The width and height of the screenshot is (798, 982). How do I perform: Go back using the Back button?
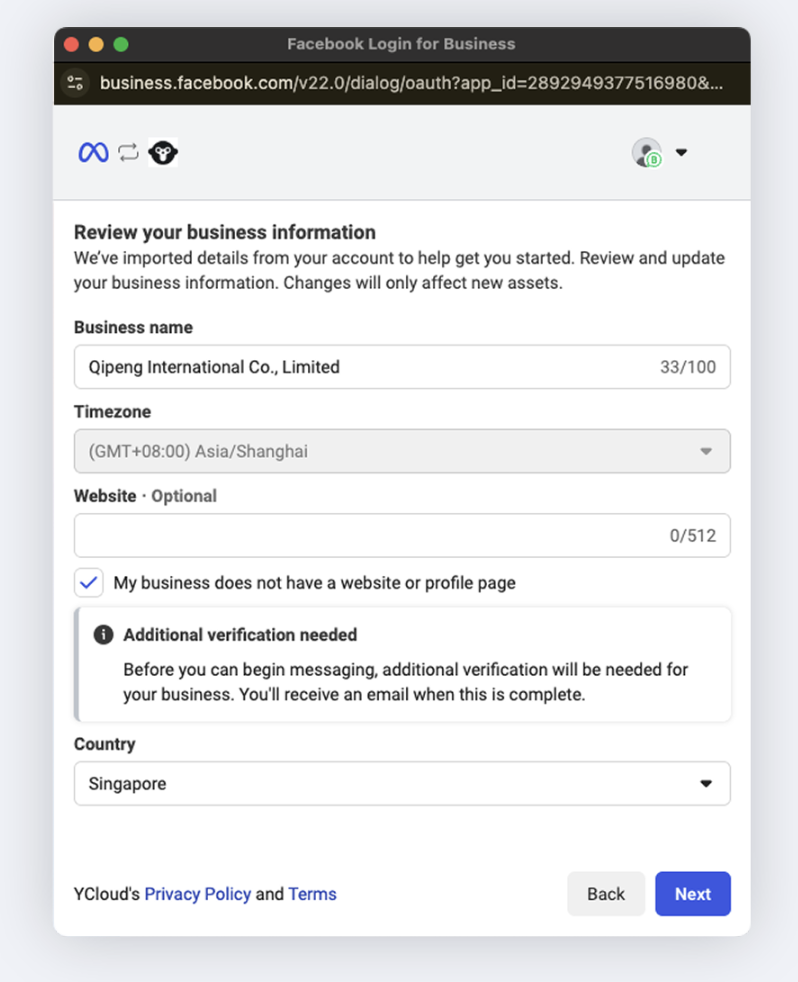click(605, 894)
